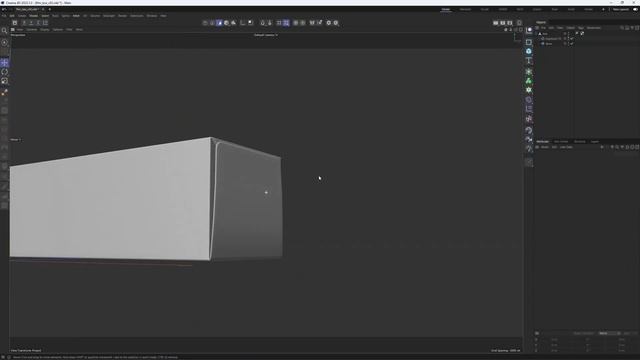Open the green MoGraph cloner icon
Viewport: 640px width, 360px height.
529,90
